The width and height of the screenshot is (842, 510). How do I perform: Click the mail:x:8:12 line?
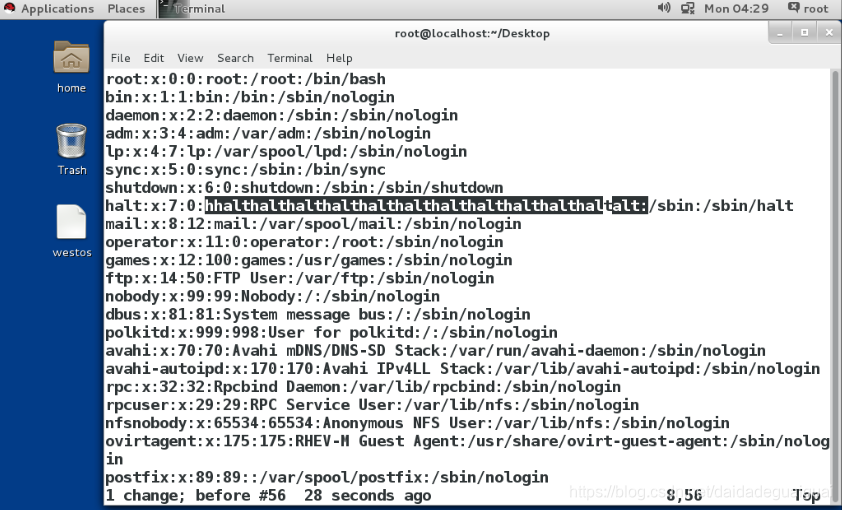coord(313,224)
